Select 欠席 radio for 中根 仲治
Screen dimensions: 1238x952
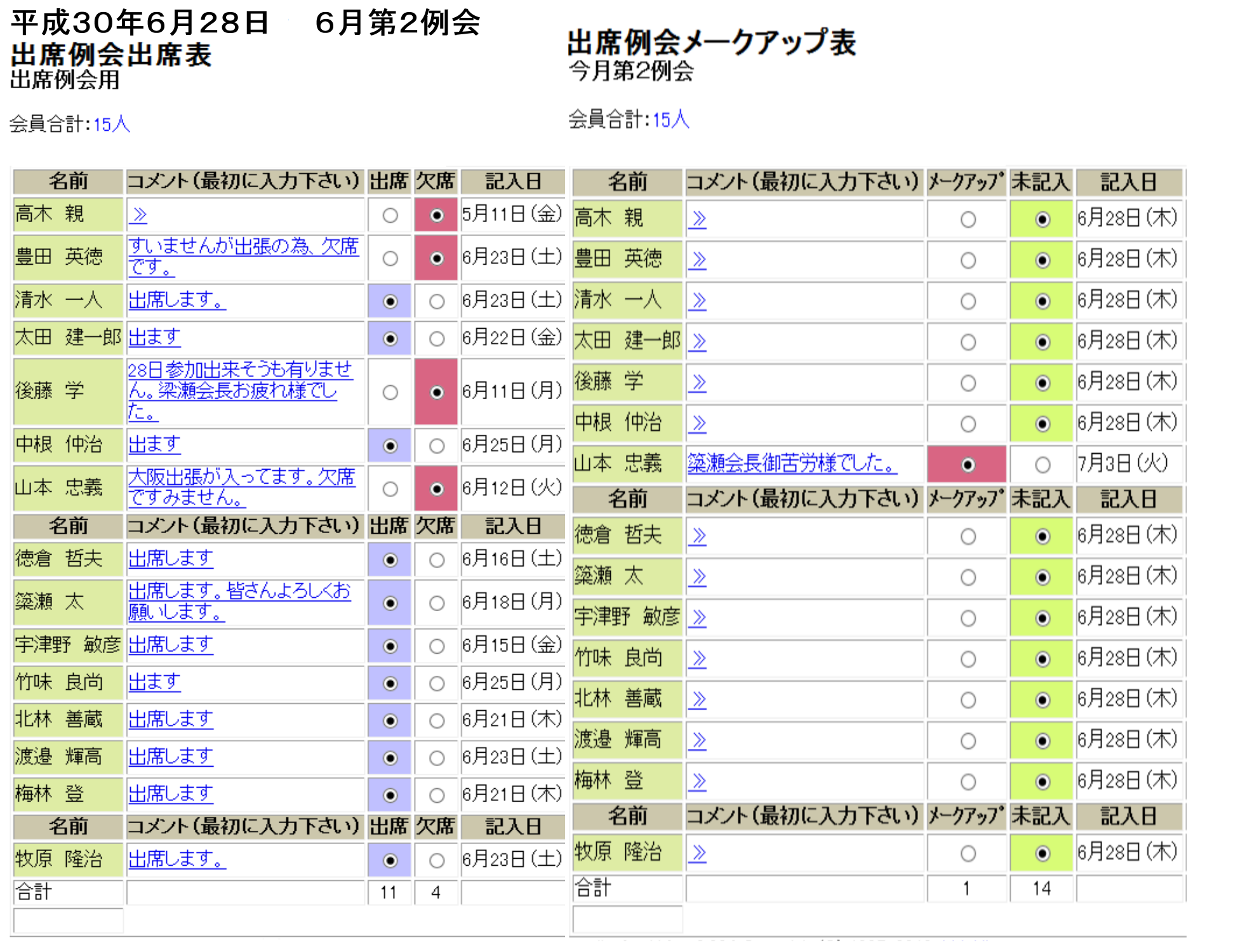437,446
